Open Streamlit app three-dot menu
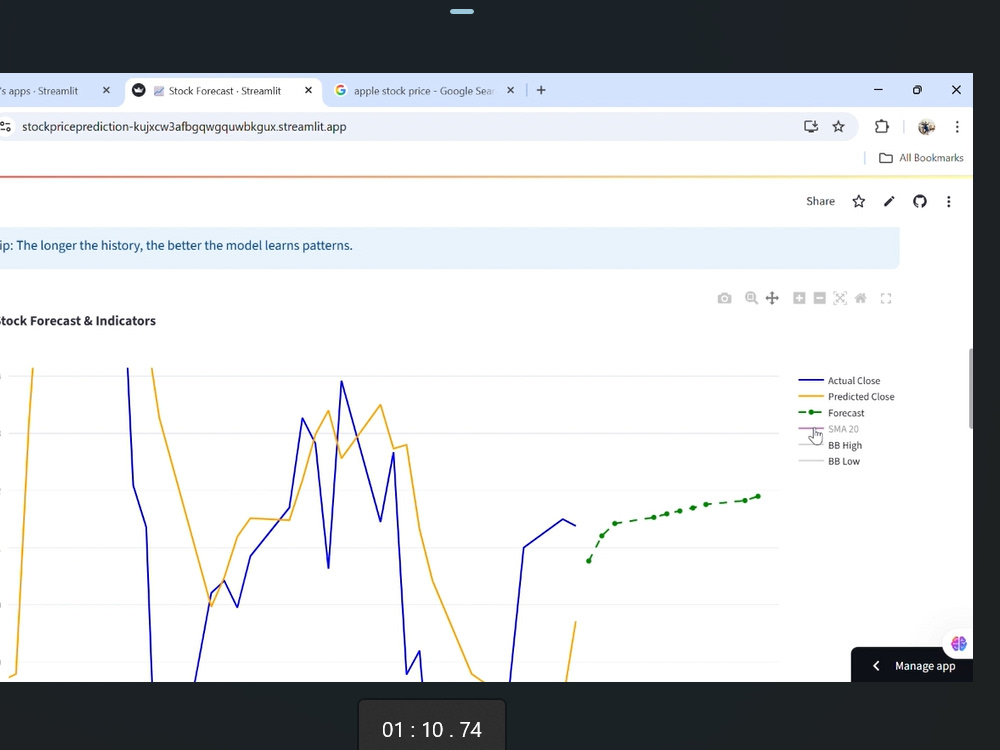Image resolution: width=1000 pixels, height=750 pixels. pos(949,202)
